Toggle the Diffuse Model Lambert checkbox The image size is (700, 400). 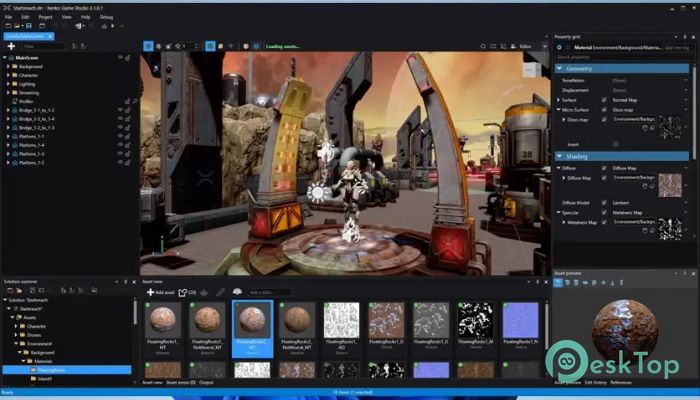pyautogui.click(x=604, y=203)
